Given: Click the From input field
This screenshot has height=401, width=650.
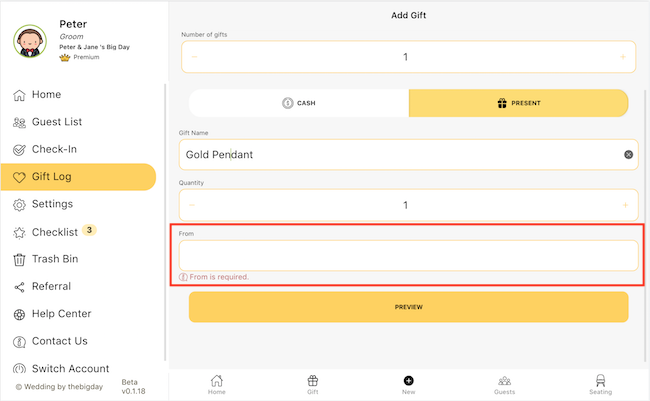Looking at the screenshot, I should click(x=408, y=255).
